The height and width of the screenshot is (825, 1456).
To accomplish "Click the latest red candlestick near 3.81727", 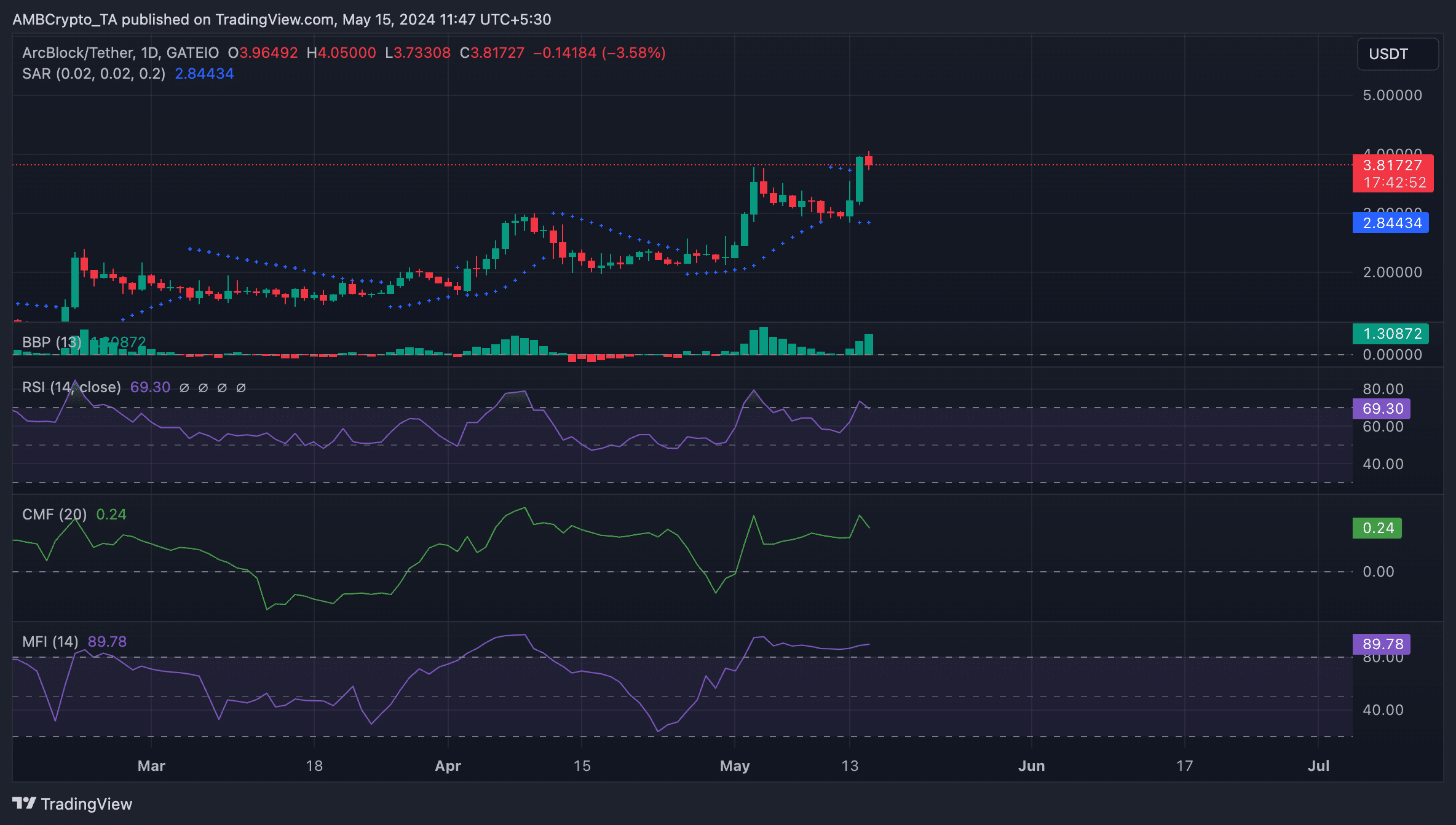I will (869, 161).
